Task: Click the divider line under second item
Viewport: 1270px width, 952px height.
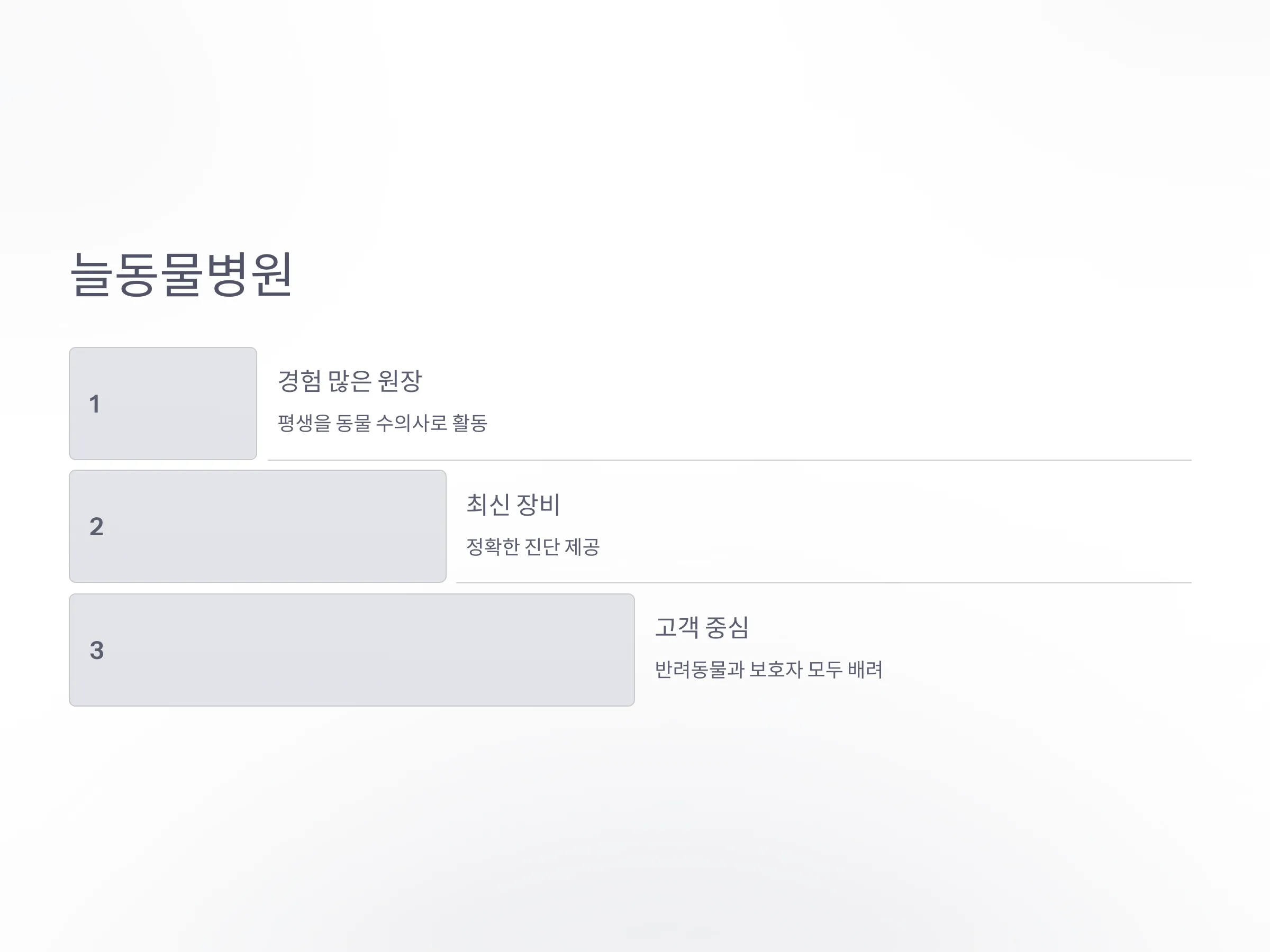Action: tap(824, 583)
